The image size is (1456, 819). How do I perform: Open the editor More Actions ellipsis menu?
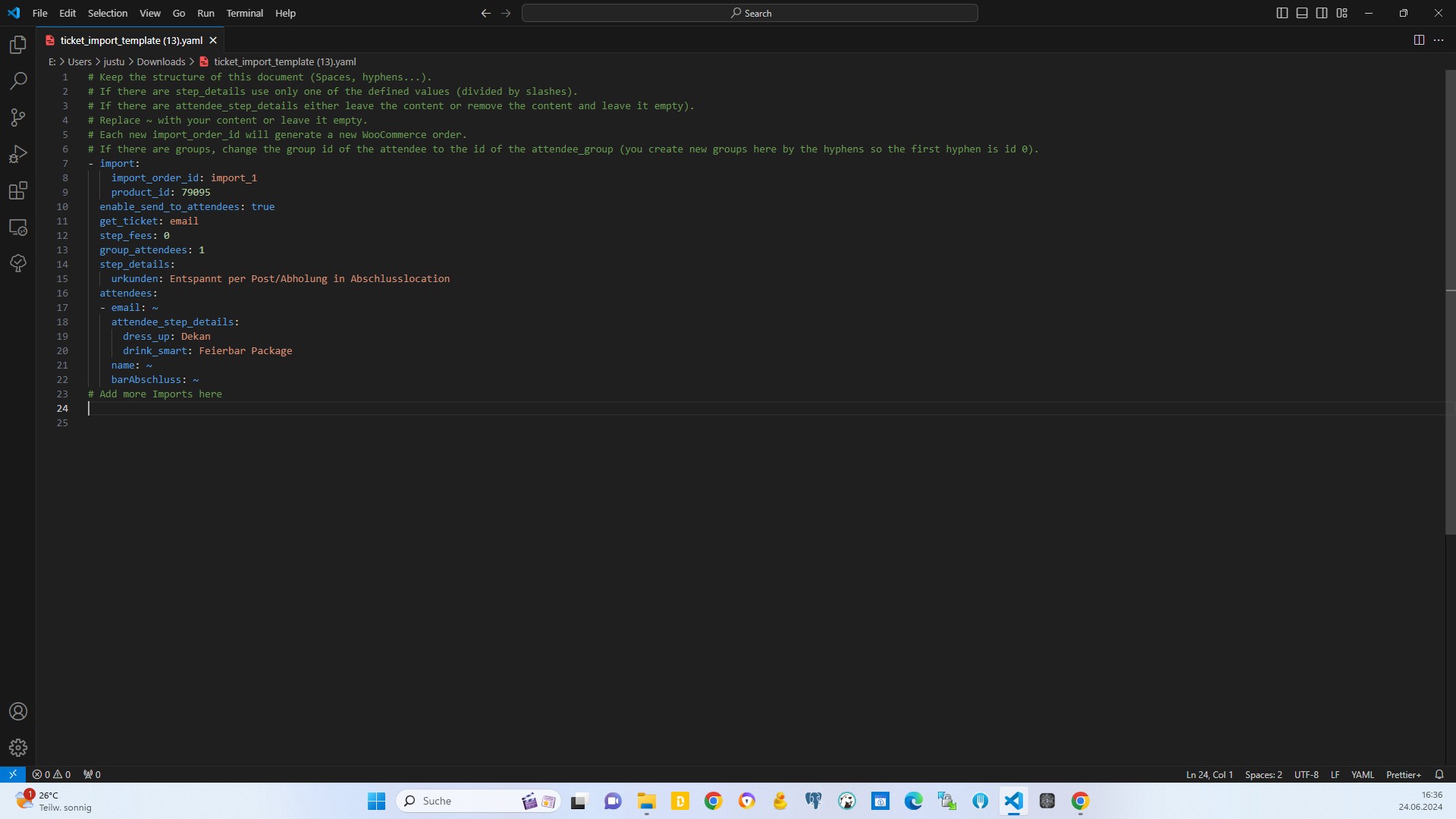tap(1439, 40)
